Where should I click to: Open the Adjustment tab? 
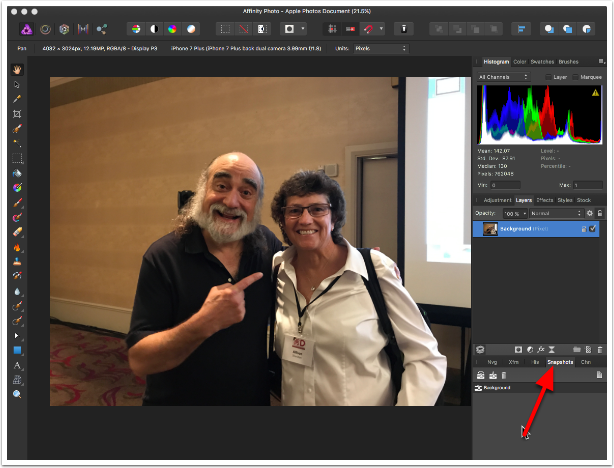pyautogui.click(x=495, y=200)
